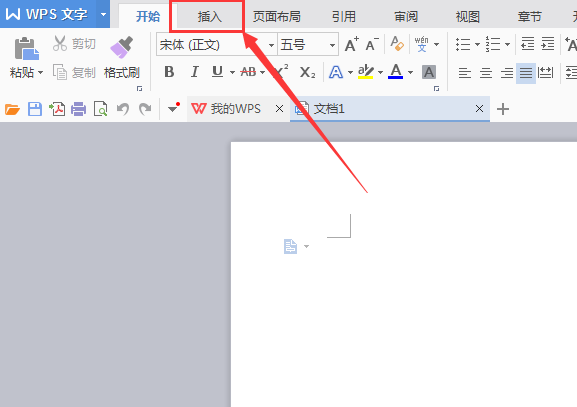
Task: Click the paste options icon in document
Action: click(x=290, y=247)
